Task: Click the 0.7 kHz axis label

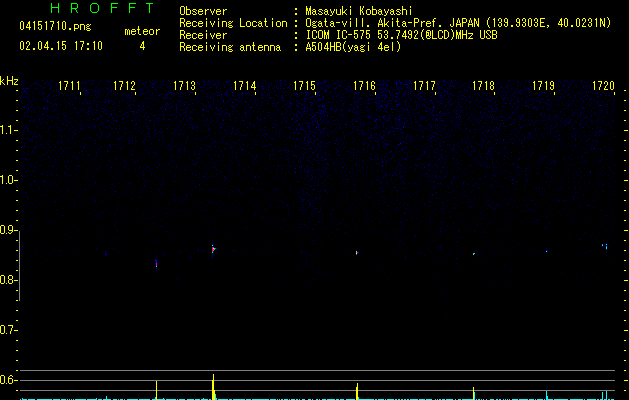Action: pos(8,330)
